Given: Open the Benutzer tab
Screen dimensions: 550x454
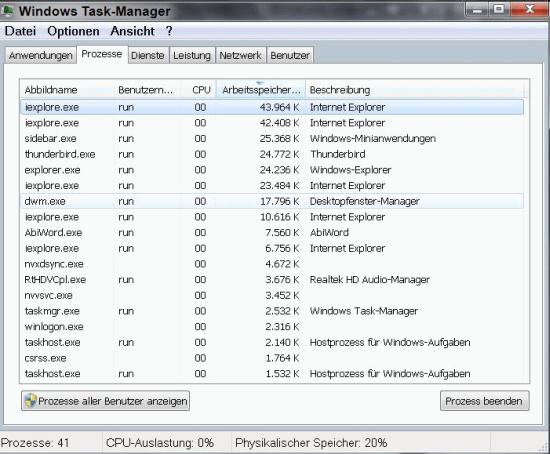Looking at the screenshot, I should 290,55.
